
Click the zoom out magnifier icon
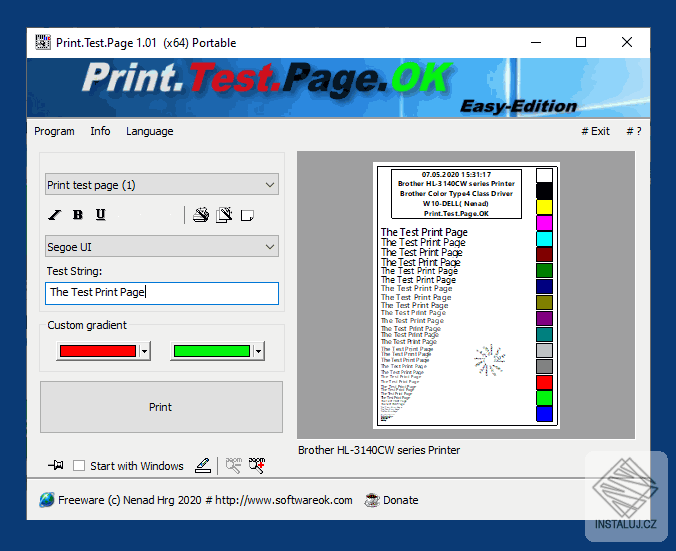(x=234, y=465)
